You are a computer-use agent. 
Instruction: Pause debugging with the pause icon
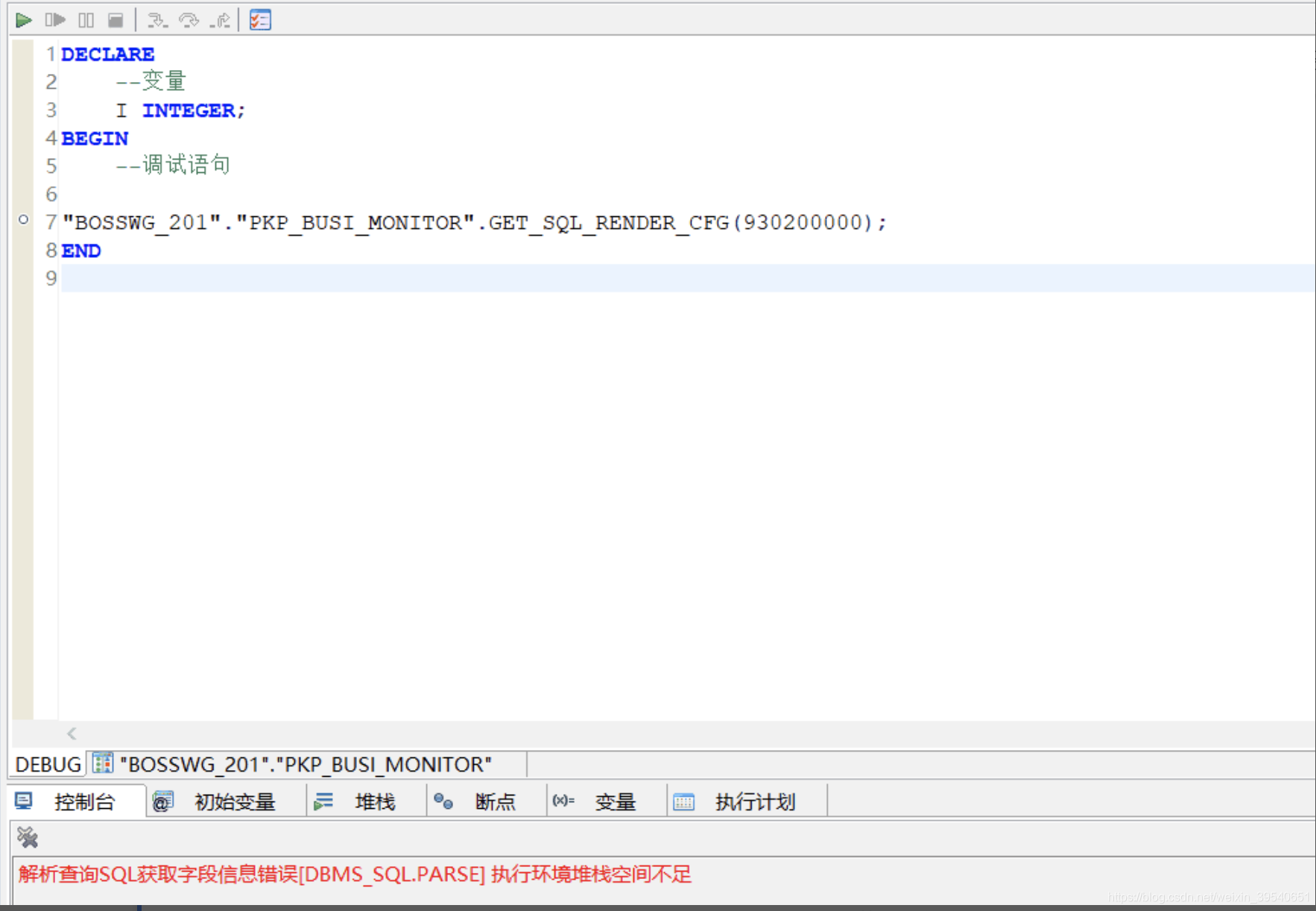(86, 20)
